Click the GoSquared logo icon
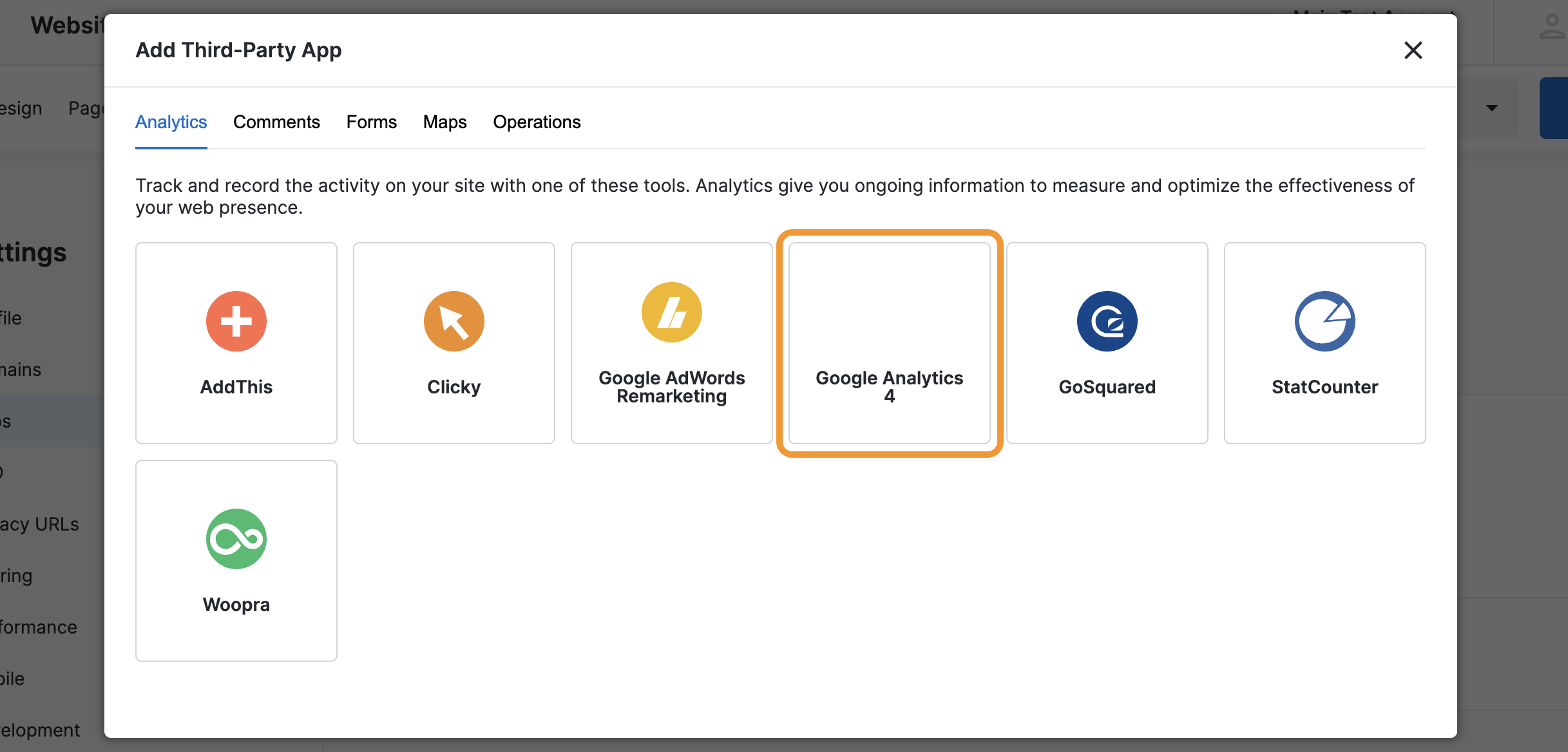This screenshot has width=1568, height=752. point(1107,321)
